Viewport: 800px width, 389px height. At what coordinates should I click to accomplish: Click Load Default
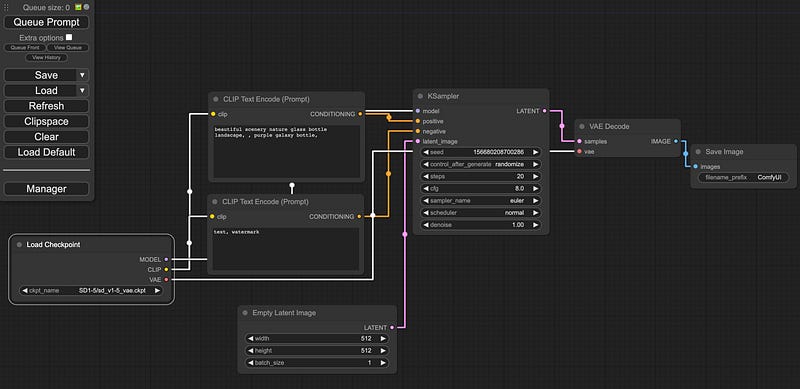46,152
